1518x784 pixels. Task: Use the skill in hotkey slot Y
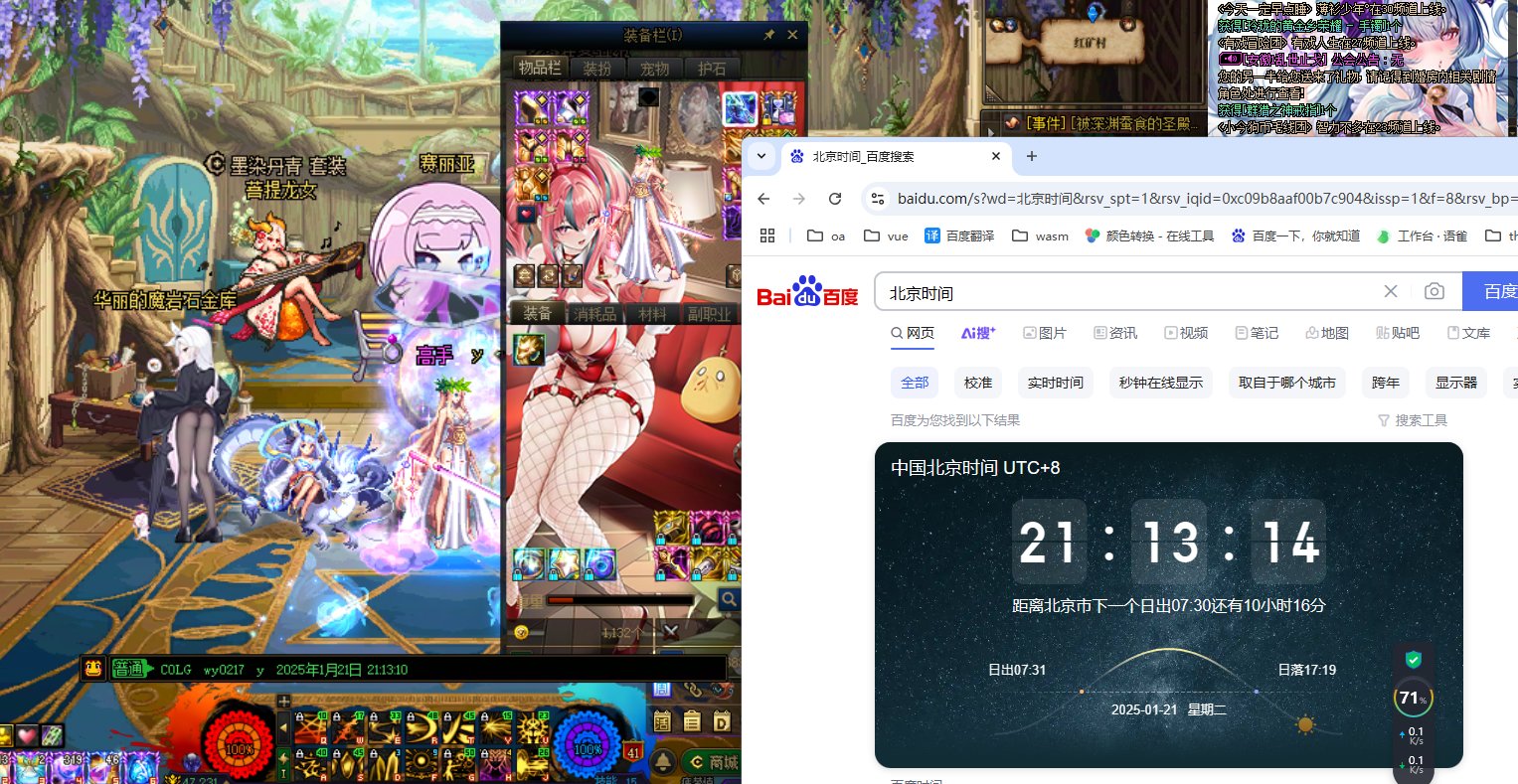495,728
